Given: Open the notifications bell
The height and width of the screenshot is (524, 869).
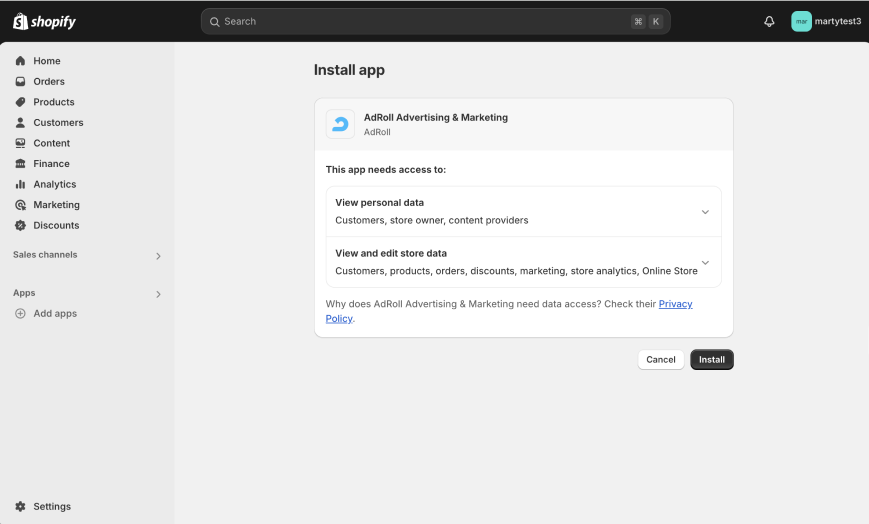Looking at the screenshot, I should 769,21.
